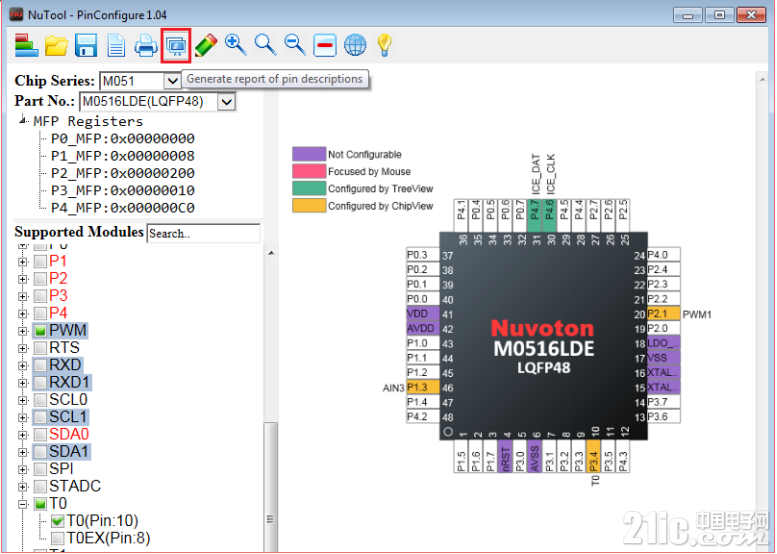Screen dimensions: 777x554
Task: Click the Not Configurable purple legend swatch
Action: (309, 154)
